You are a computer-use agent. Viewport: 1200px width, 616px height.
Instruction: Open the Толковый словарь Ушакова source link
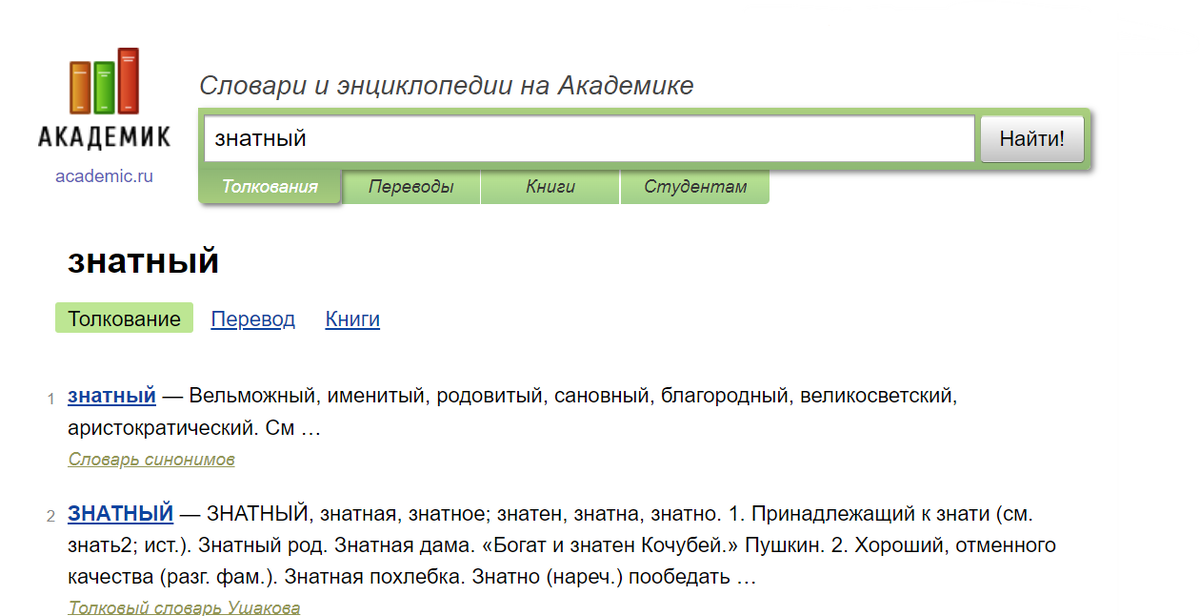184,607
